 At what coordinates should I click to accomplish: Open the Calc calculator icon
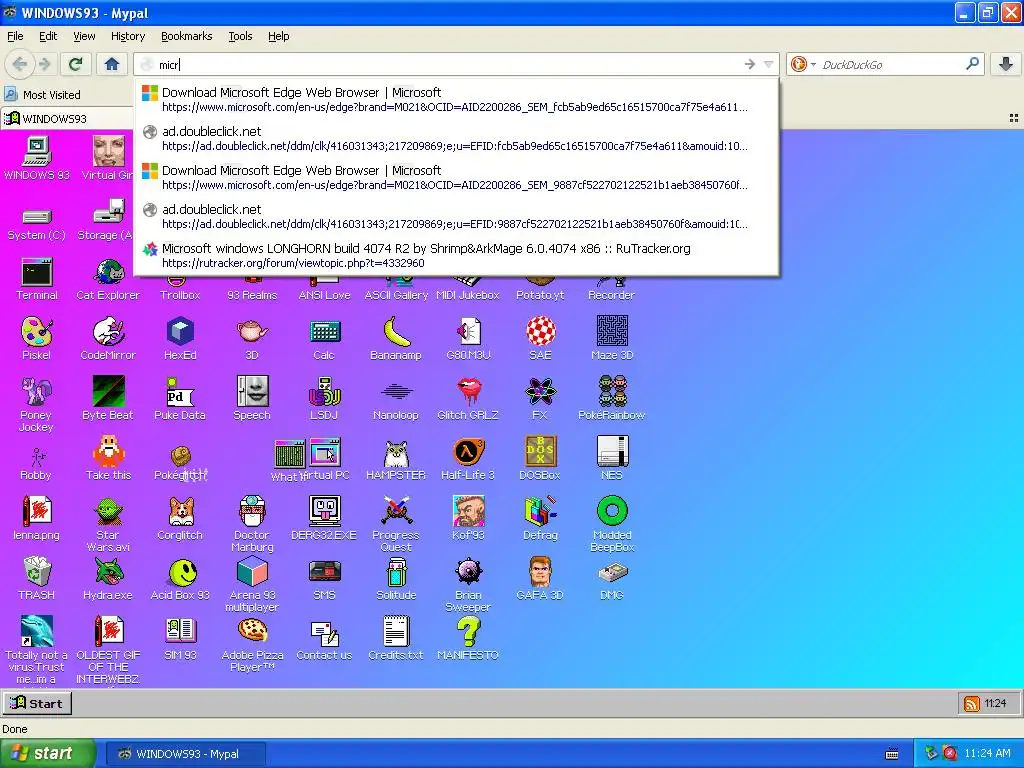tap(324, 339)
